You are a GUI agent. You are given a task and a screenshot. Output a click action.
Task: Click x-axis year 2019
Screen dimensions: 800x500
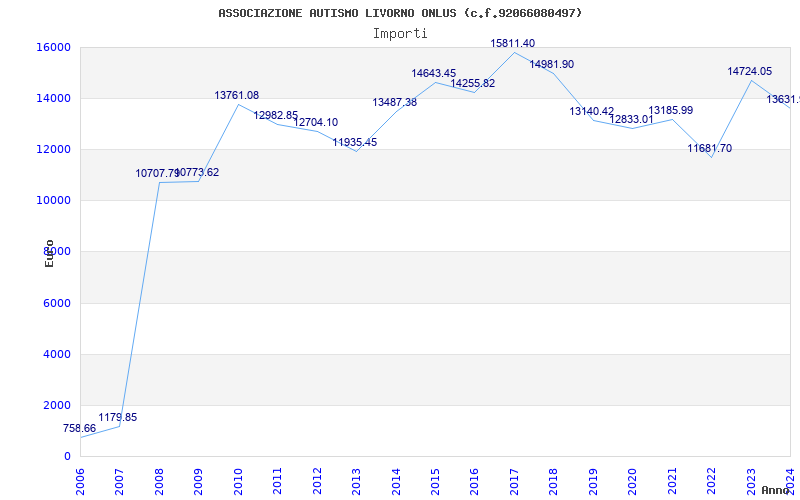(593, 482)
